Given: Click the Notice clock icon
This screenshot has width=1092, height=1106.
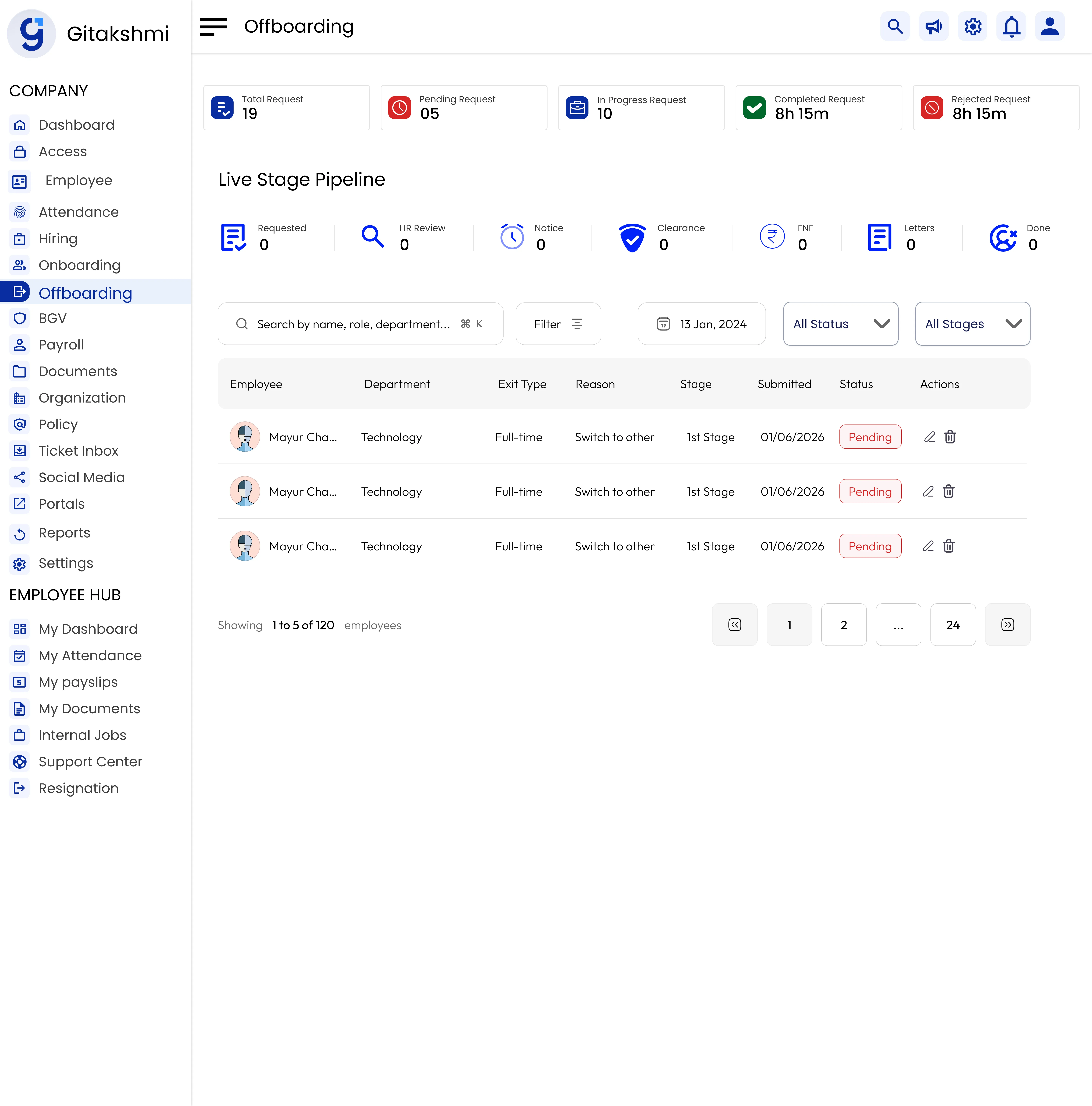Looking at the screenshot, I should pos(512,237).
